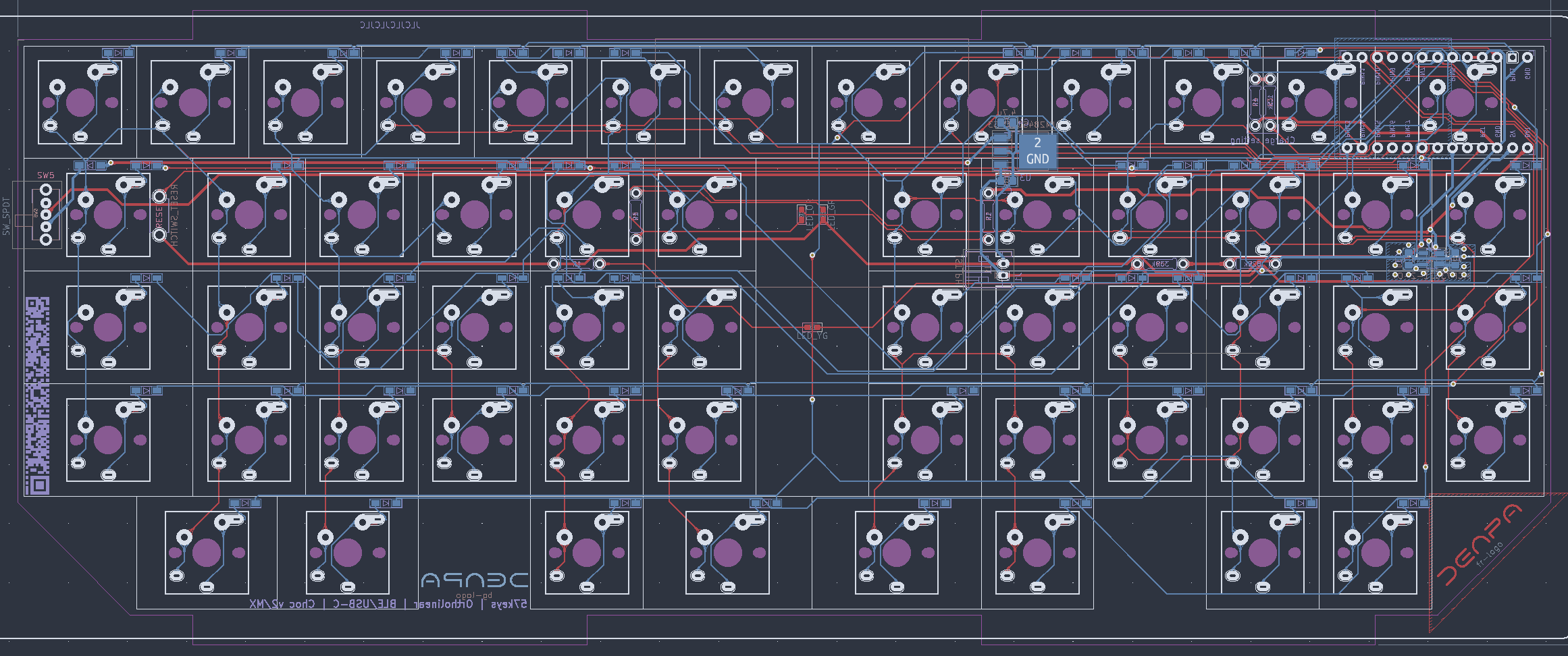Select the blue pad labeled 2 GND

1037,151
